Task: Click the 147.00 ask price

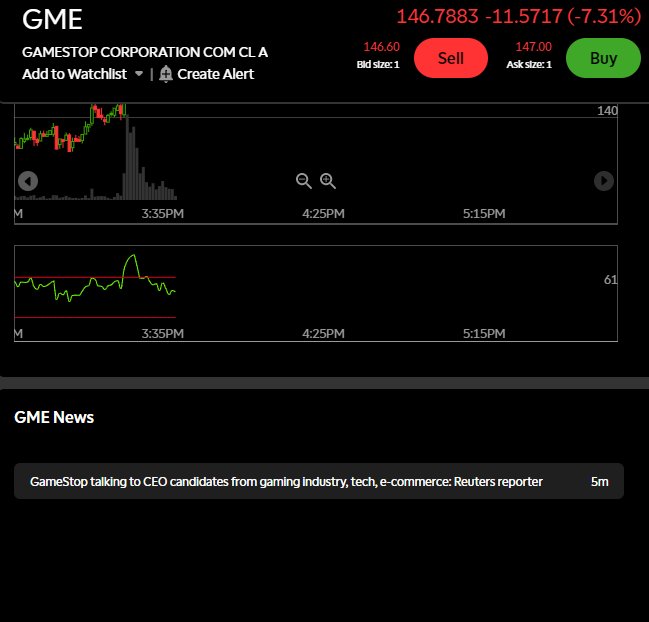Action: [x=534, y=47]
